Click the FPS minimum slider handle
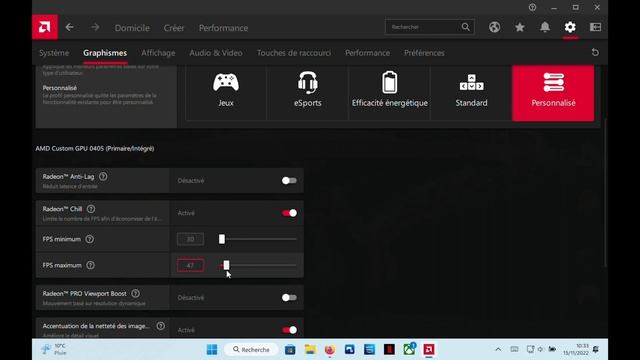The width and height of the screenshot is (640, 360). coord(222,239)
